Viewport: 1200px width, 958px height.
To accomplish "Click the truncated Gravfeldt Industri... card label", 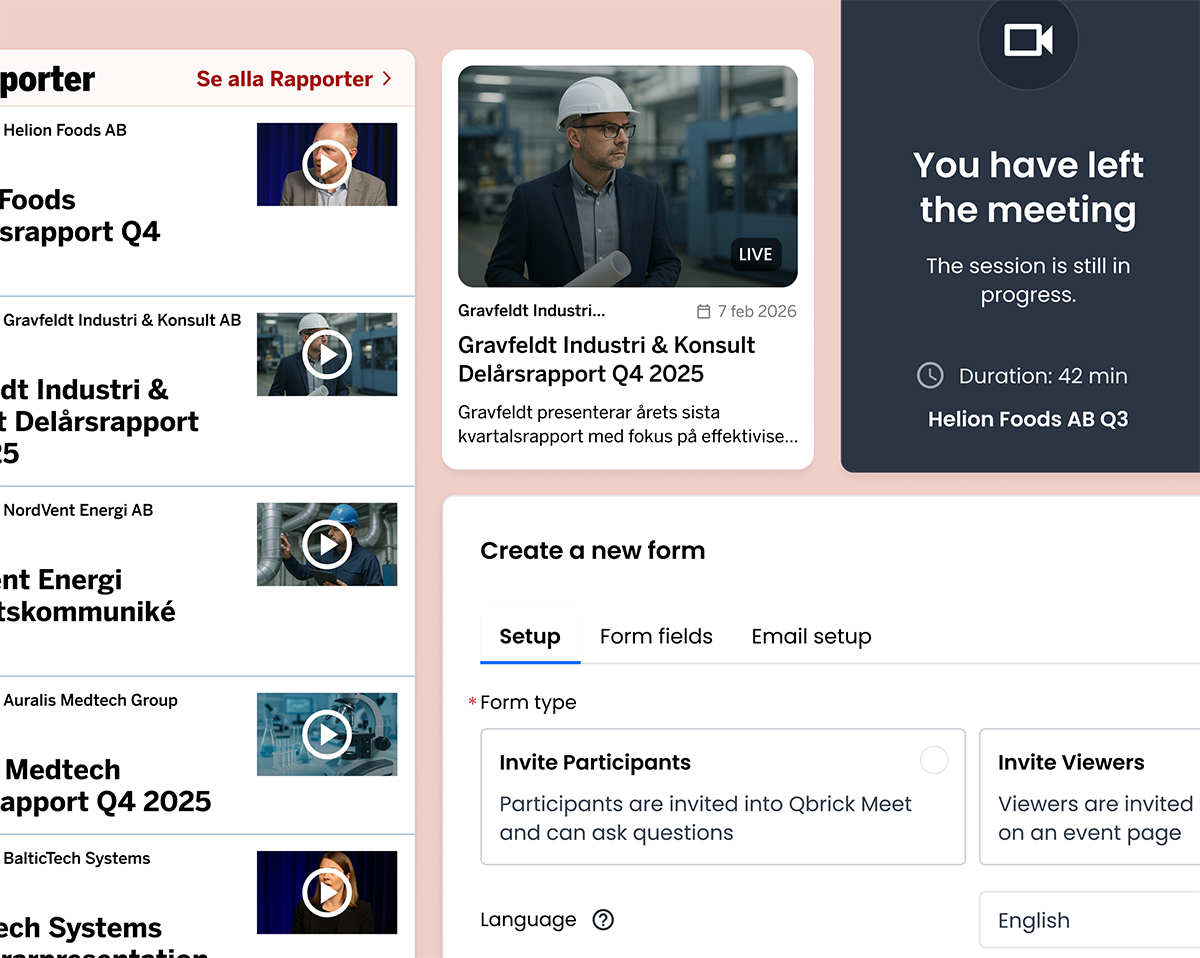I will tap(532, 311).
